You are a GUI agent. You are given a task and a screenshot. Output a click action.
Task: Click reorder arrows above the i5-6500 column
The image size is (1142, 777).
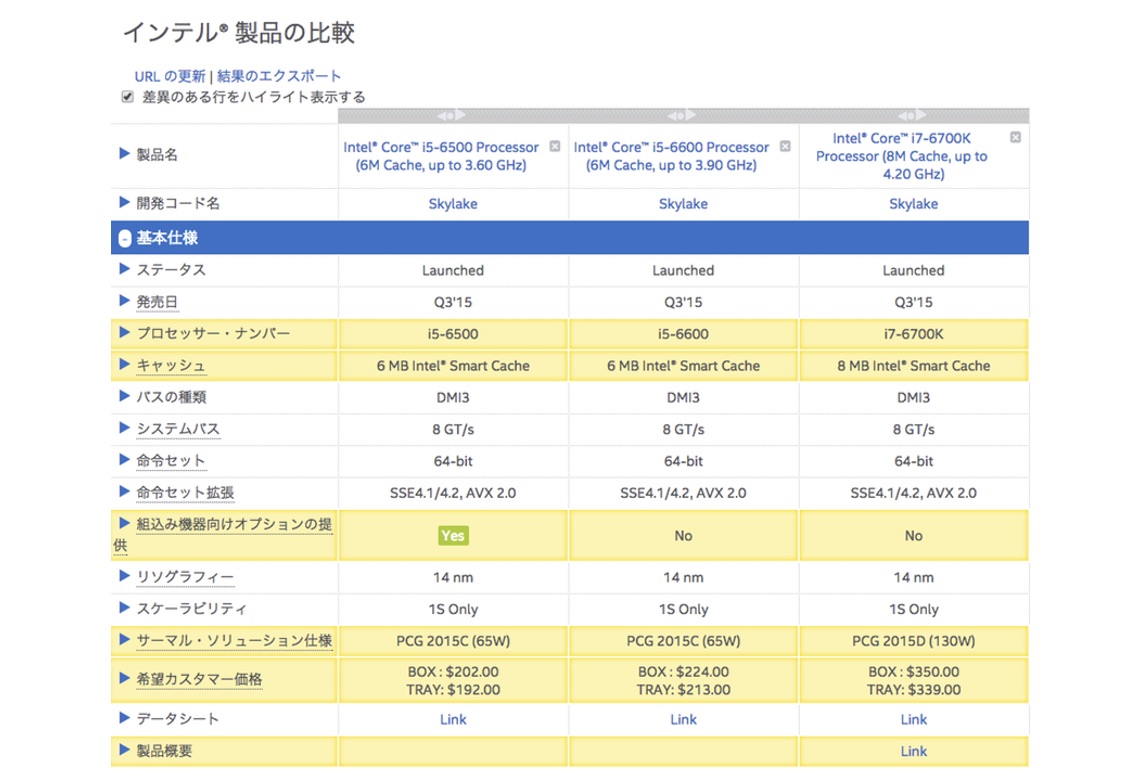coord(452,115)
